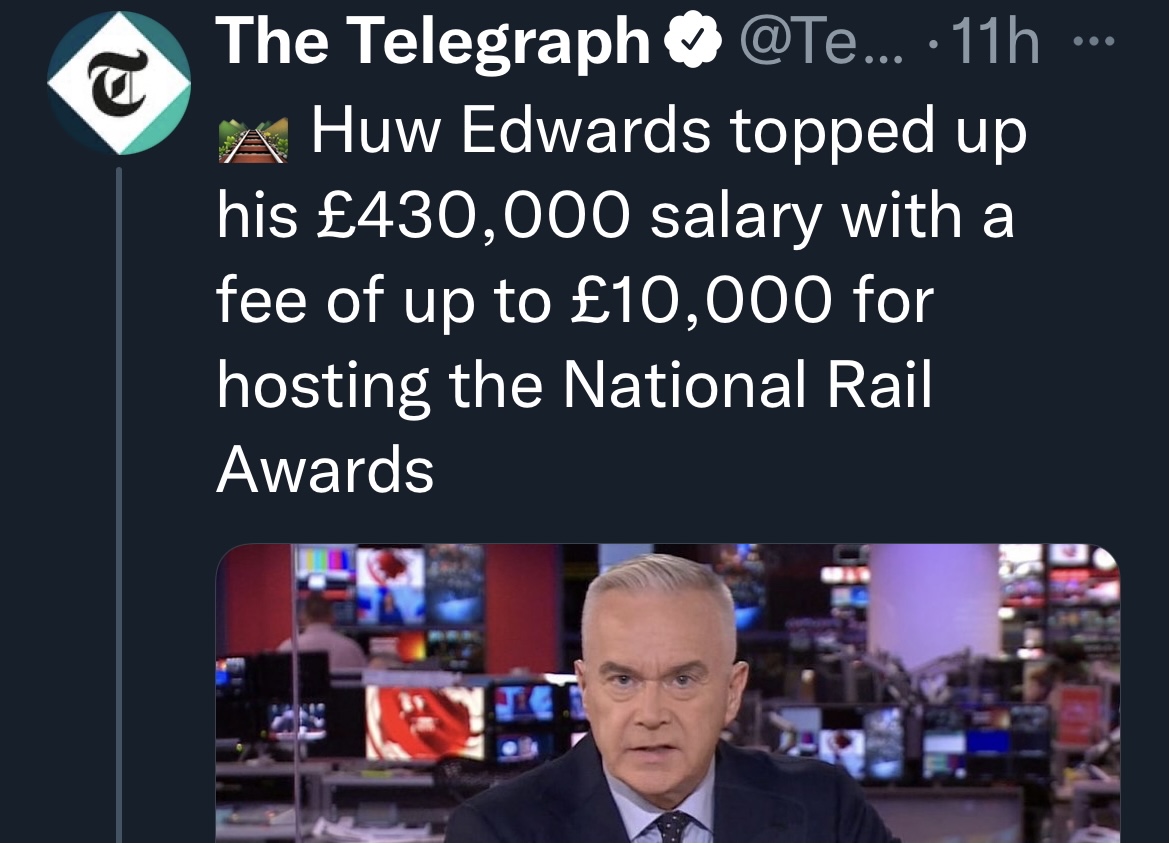Click the vertical thread connector line
The image size is (1169, 843).
point(119,505)
